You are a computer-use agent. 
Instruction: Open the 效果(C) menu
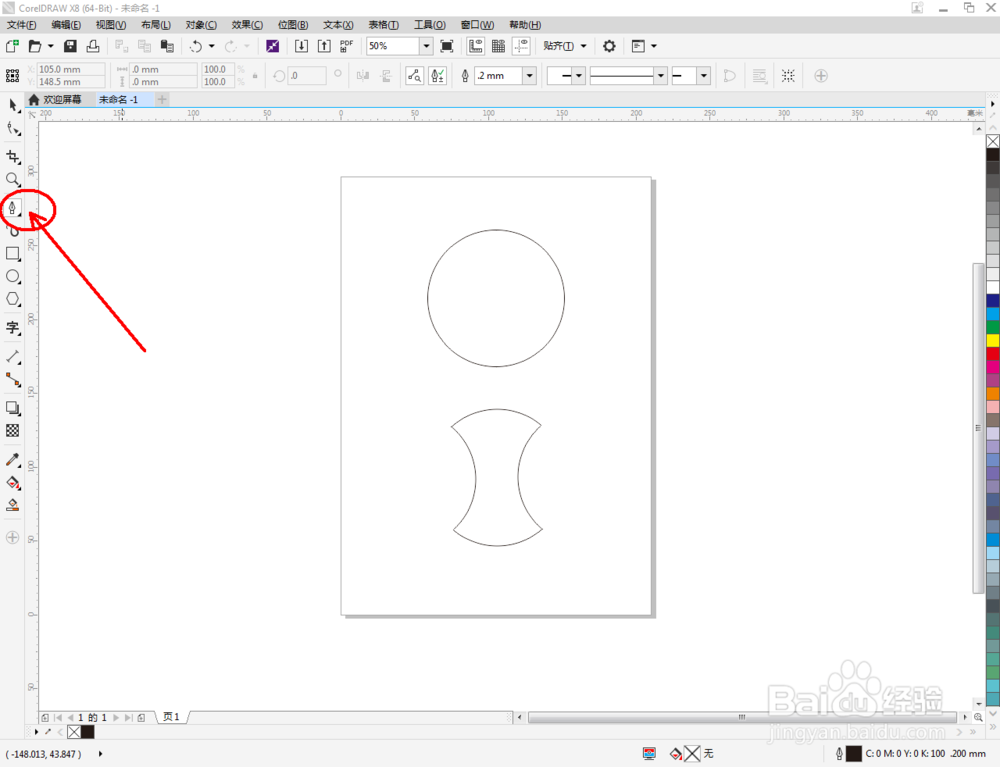click(247, 25)
